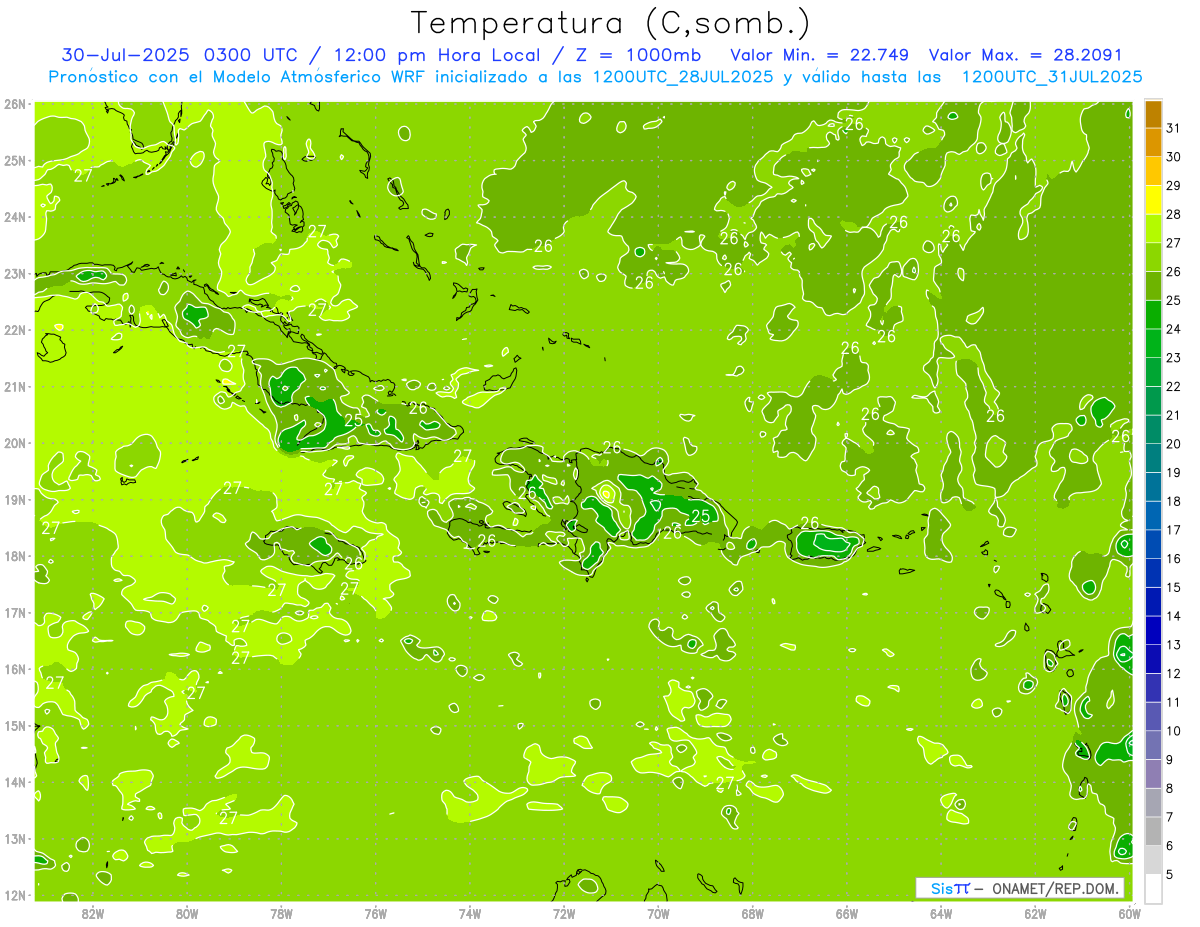Click the 18N latitude label
Viewport: 1200px width, 927px height.
coord(14,556)
